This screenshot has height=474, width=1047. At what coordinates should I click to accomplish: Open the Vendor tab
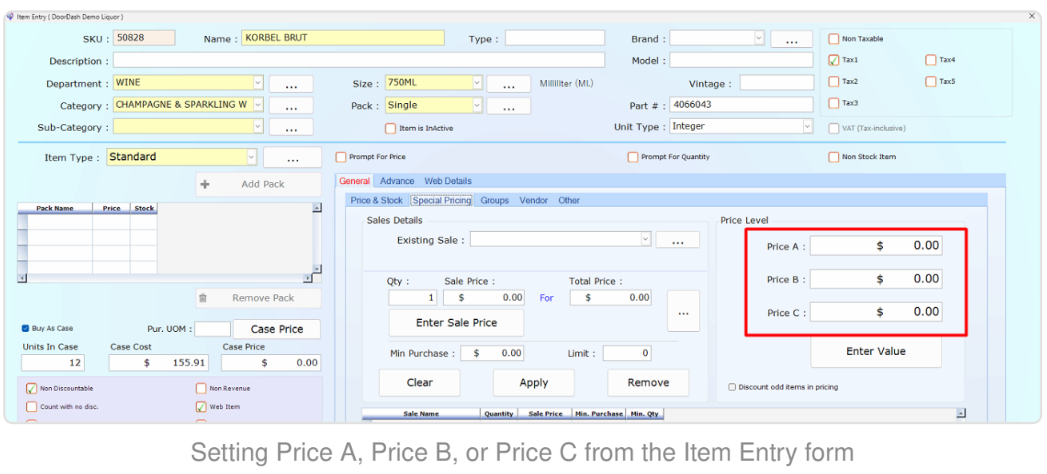534,200
